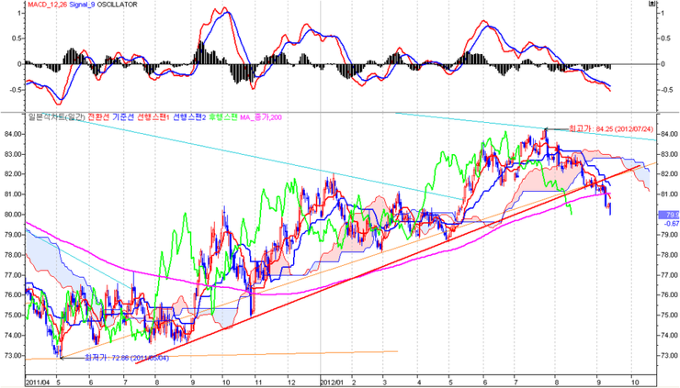The height and width of the screenshot is (388, 680).
Task: Click the MA_종가,200 legend label
Action: pyautogui.click(x=261, y=117)
